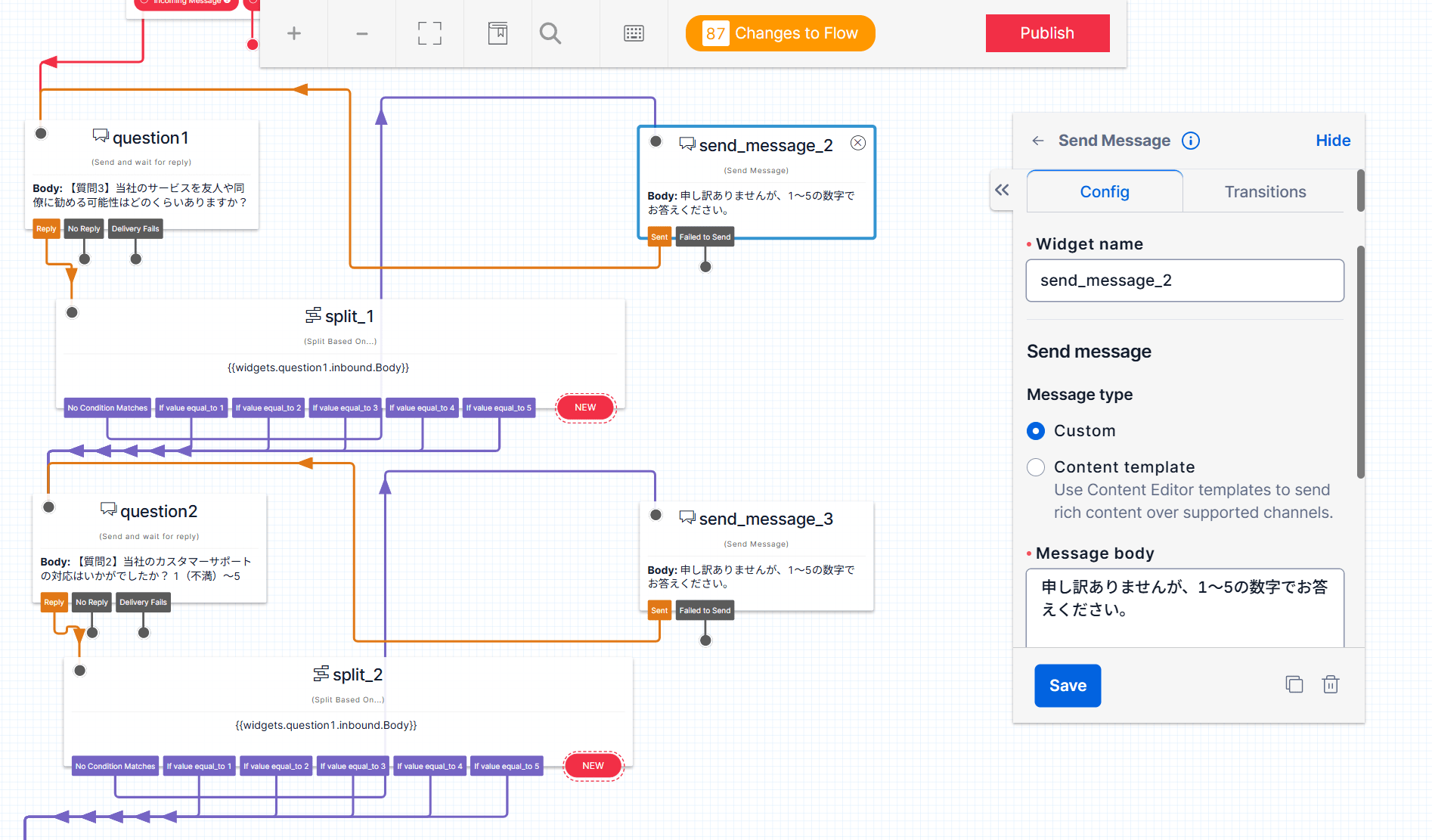This screenshot has width=1432, height=840.
Task: Click split_1 If value equal_to 1
Action: [x=191, y=408]
